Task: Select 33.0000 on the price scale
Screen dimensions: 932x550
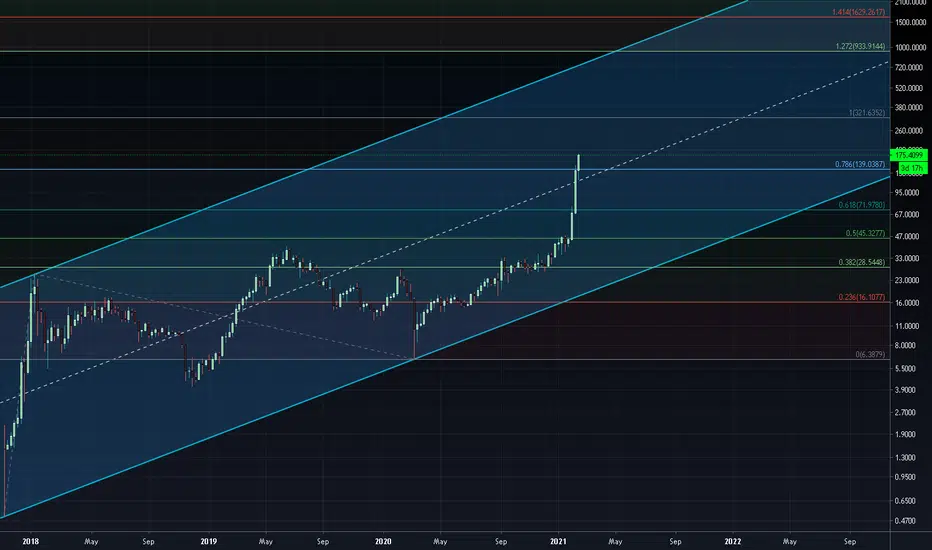Action: point(908,259)
